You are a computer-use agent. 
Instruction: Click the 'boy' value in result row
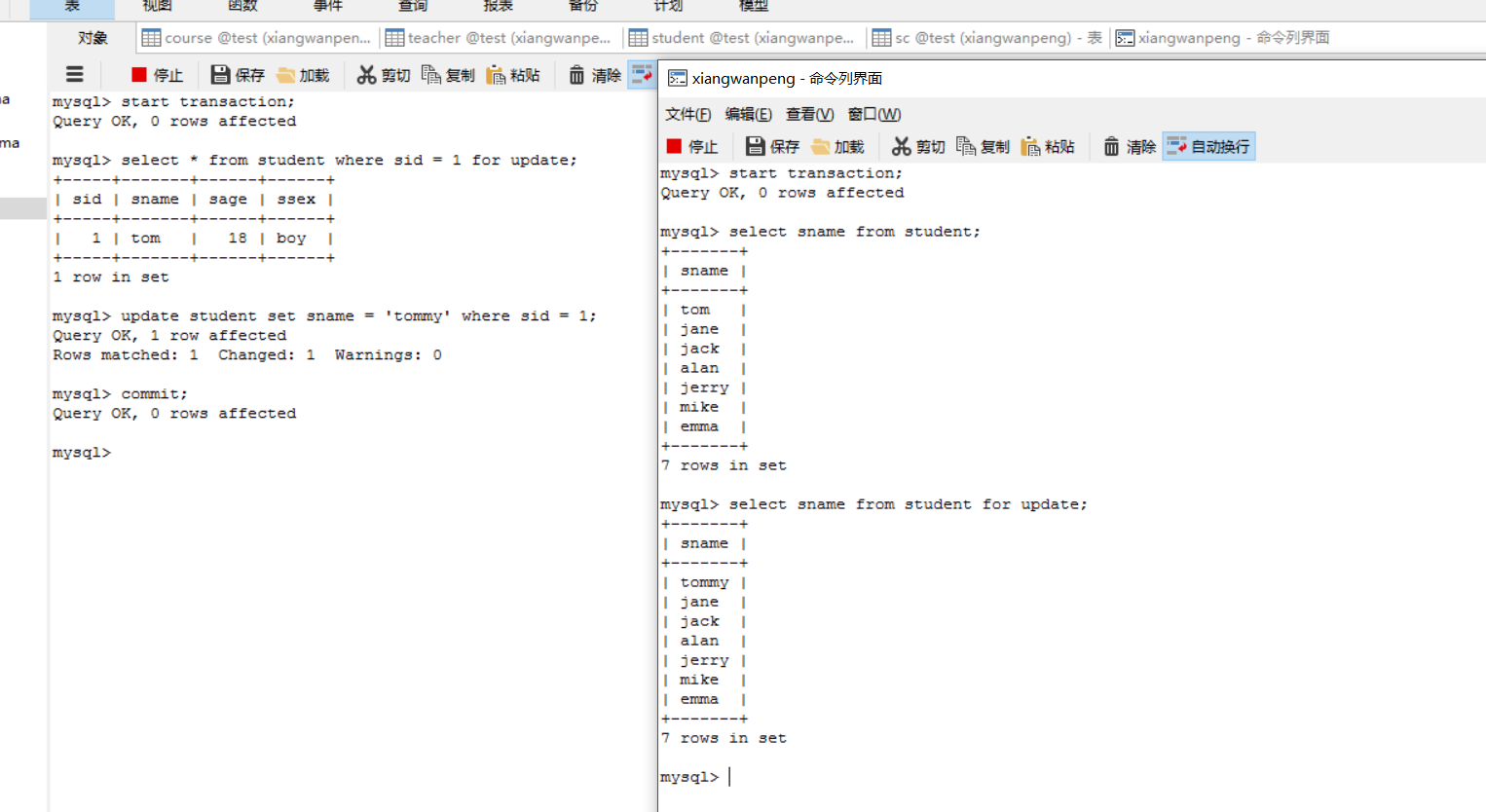click(291, 238)
